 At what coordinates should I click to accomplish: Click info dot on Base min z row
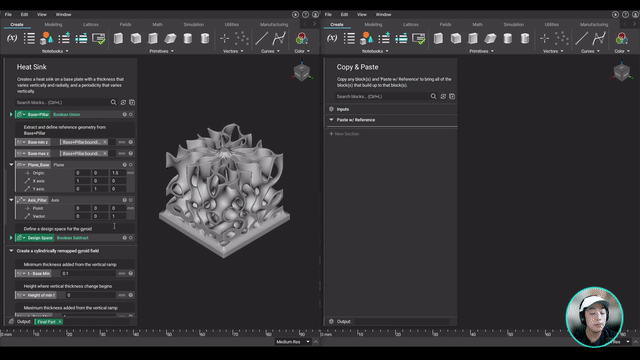click(131, 142)
